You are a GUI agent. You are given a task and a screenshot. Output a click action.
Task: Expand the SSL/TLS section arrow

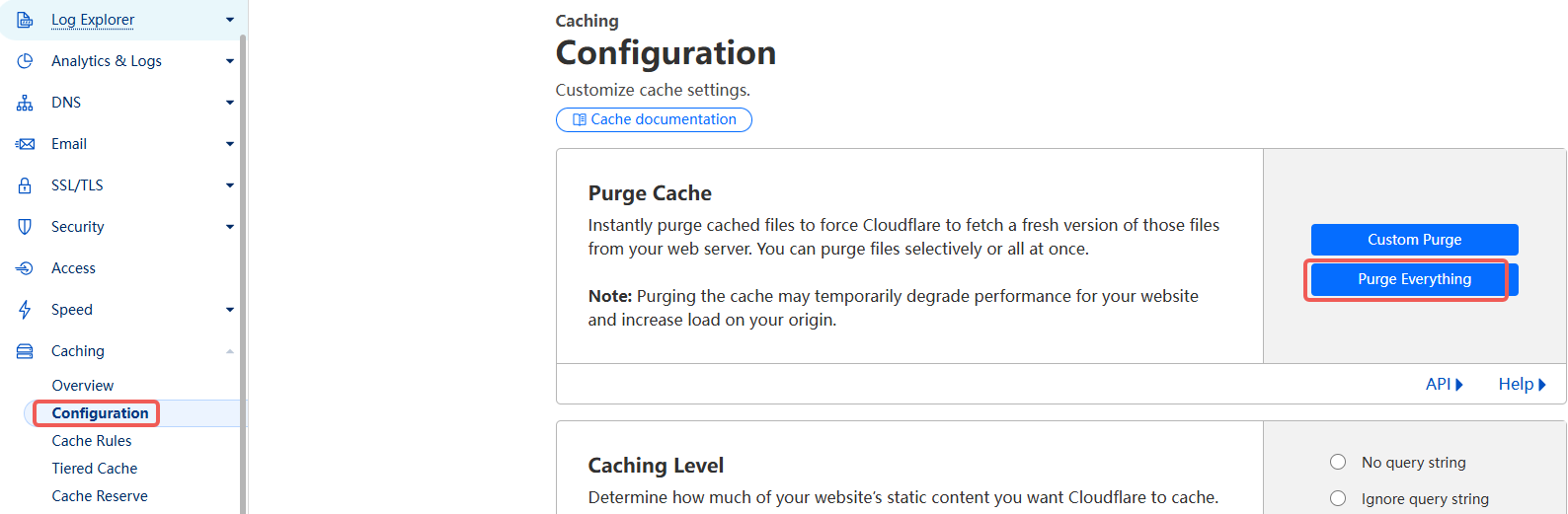pyautogui.click(x=230, y=185)
